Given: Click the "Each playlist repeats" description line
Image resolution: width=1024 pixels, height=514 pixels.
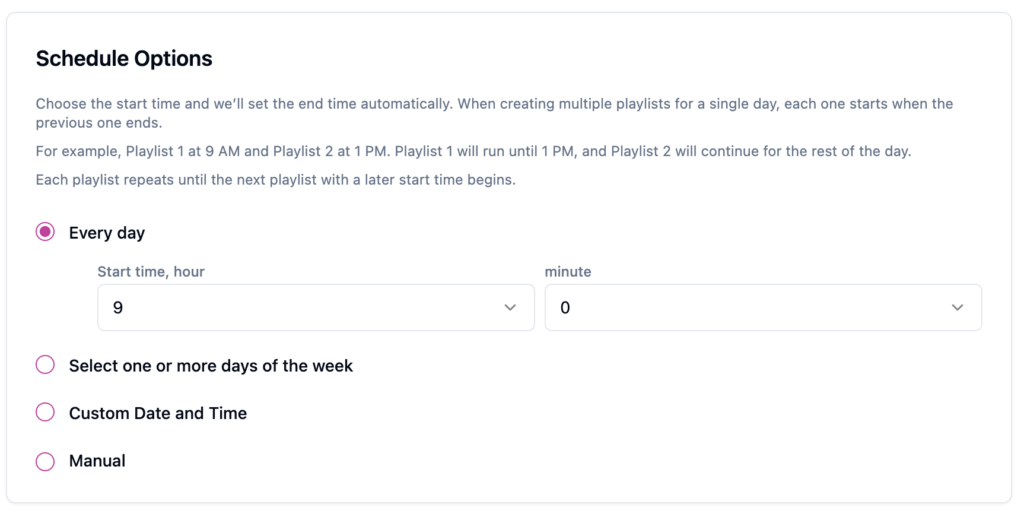Looking at the screenshot, I should click(x=275, y=181).
